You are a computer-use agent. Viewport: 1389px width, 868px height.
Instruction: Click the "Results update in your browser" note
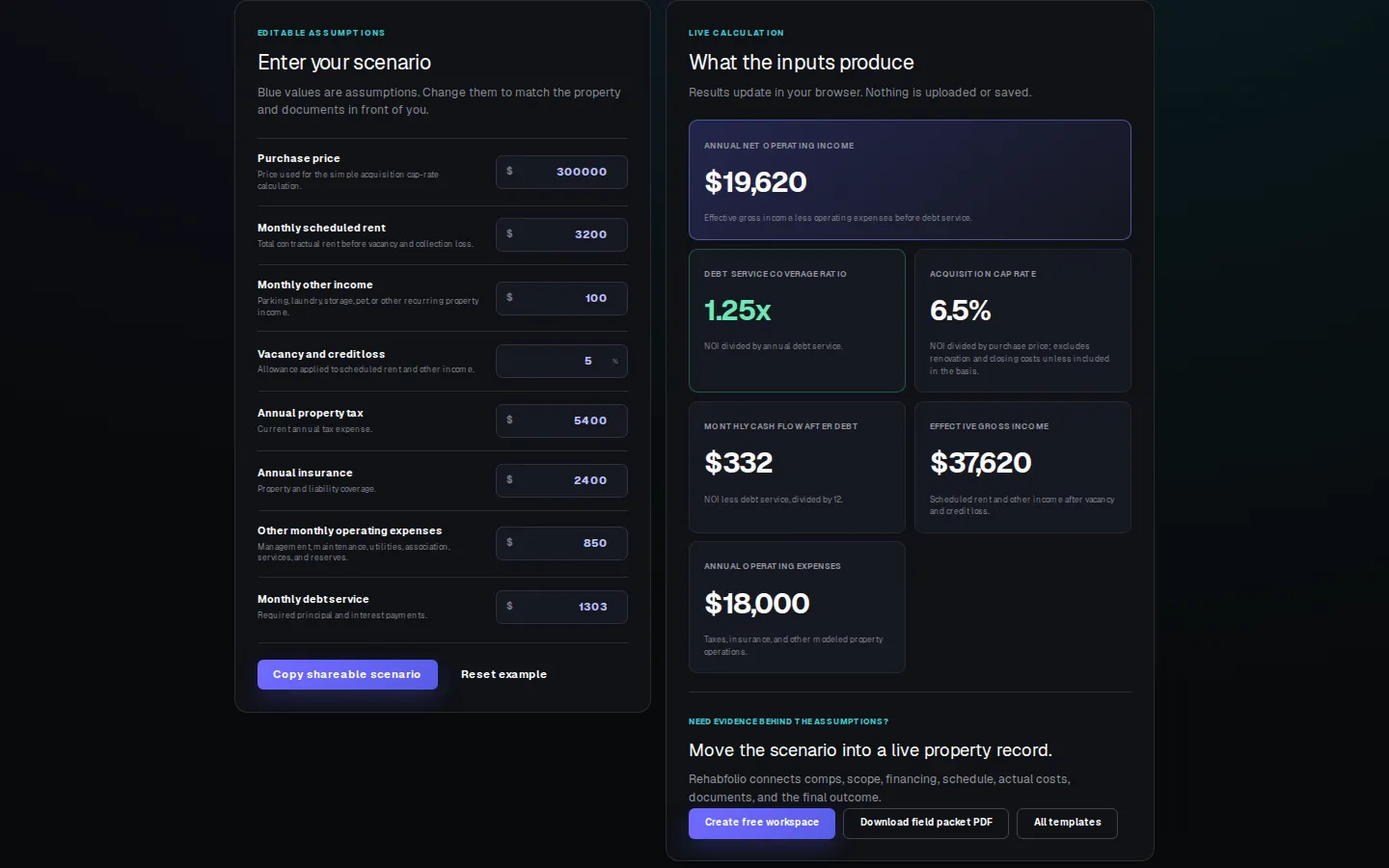coord(860,93)
